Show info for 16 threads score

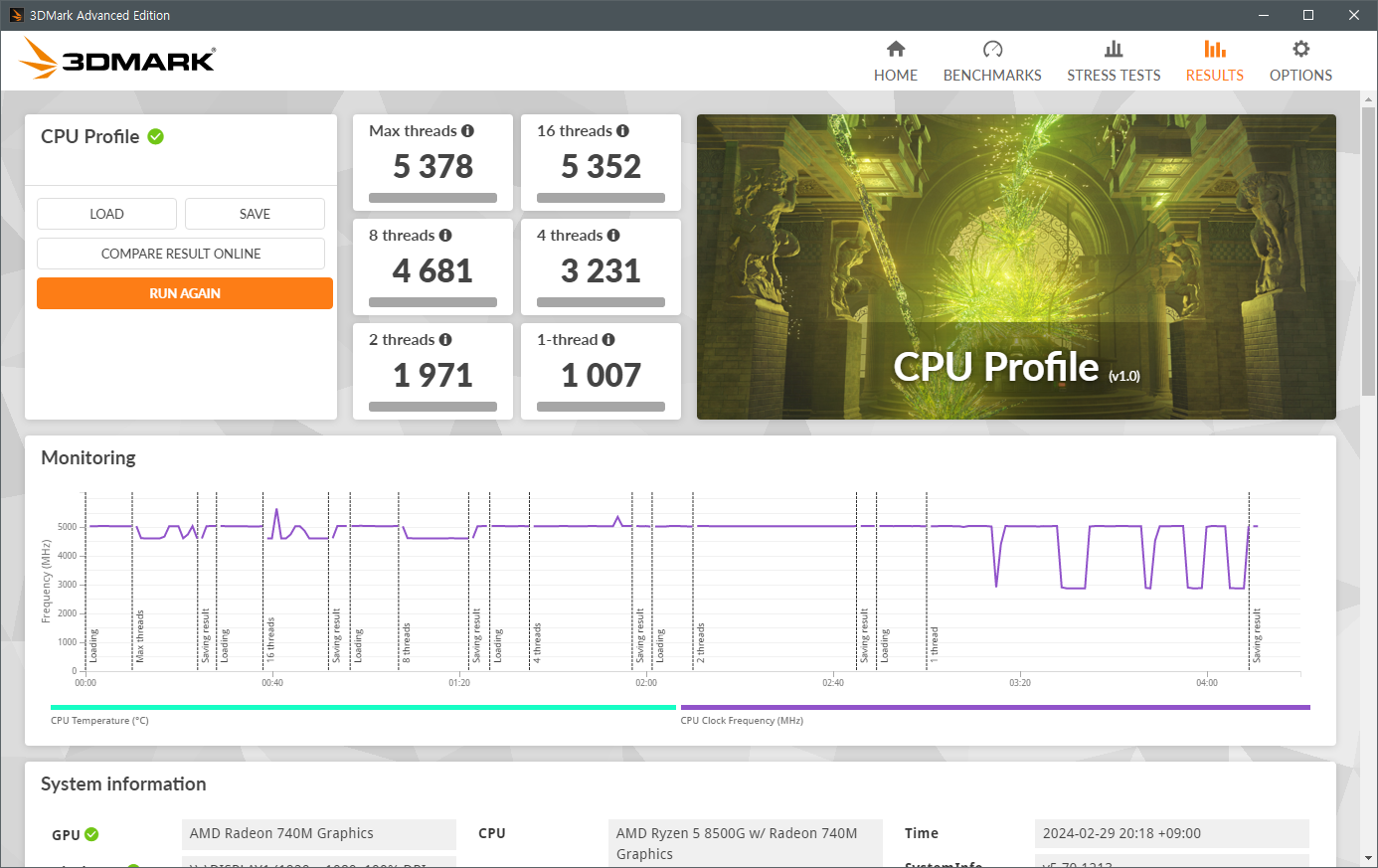[x=622, y=131]
